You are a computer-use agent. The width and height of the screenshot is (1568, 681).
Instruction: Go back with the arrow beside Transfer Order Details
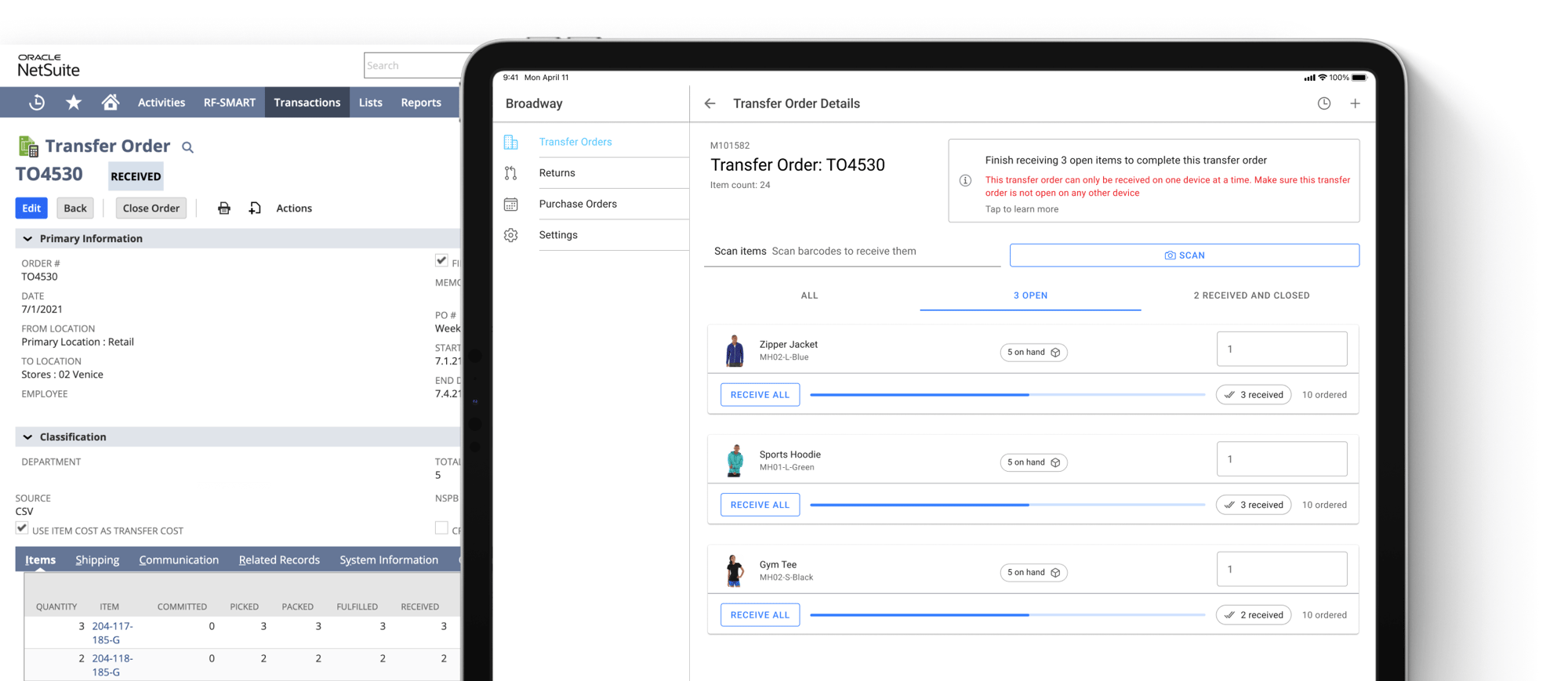click(710, 103)
